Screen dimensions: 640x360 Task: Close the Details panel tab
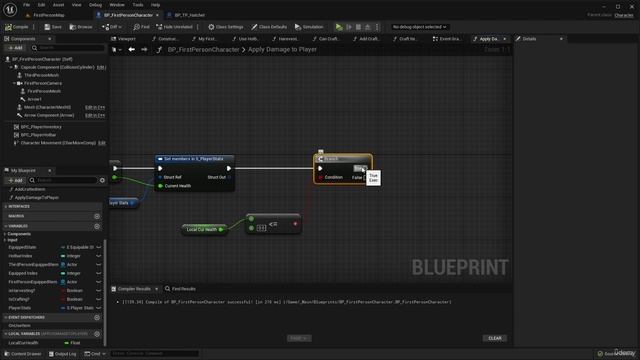(561, 39)
